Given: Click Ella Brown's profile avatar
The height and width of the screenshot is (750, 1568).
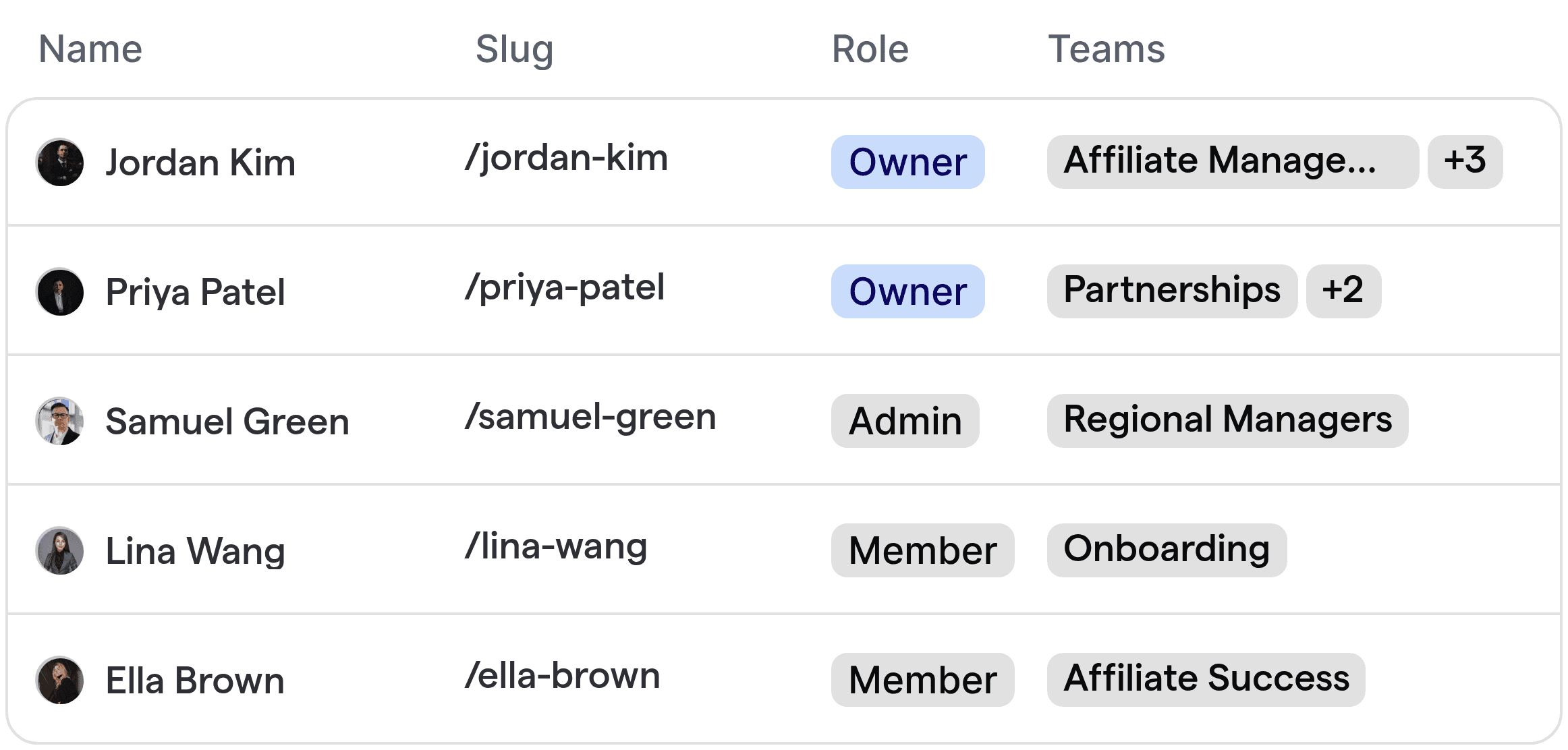Looking at the screenshot, I should pyautogui.click(x=60, y=680).
